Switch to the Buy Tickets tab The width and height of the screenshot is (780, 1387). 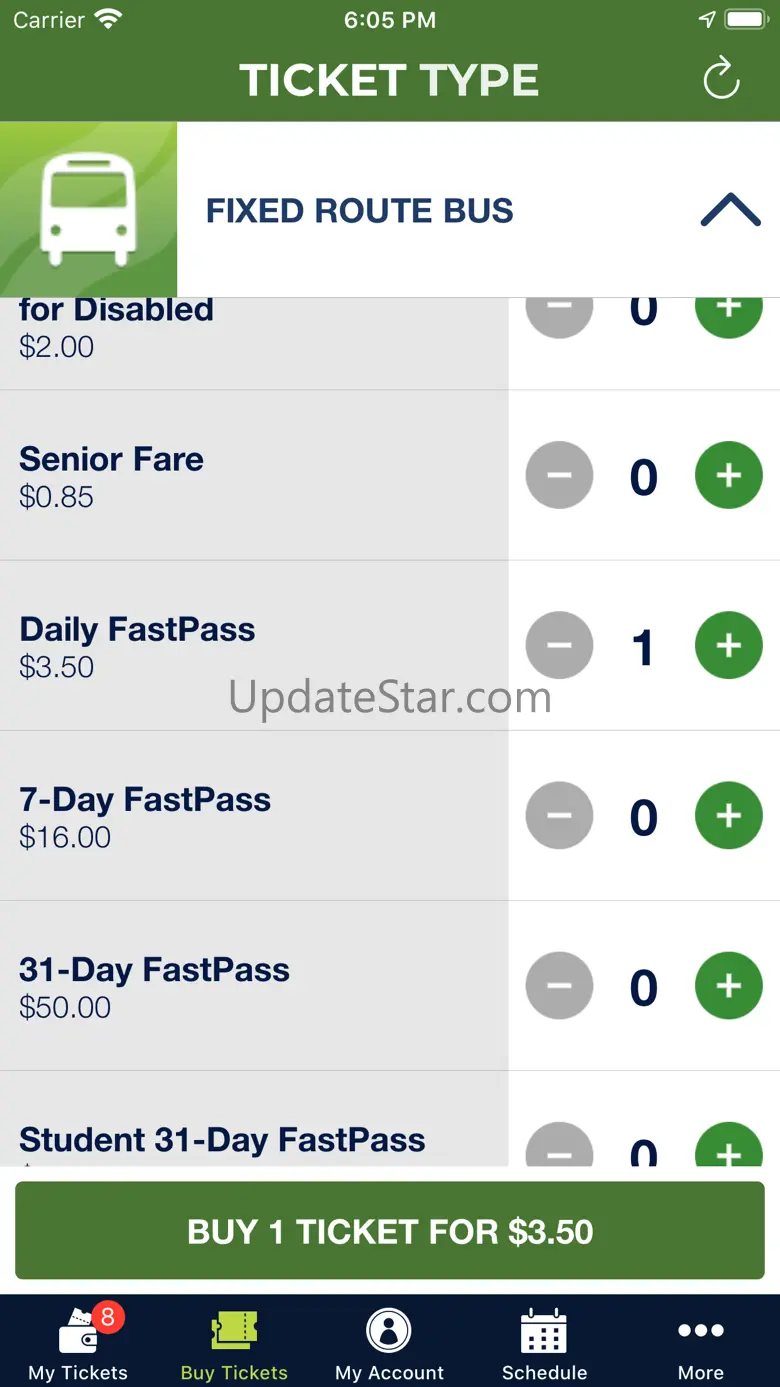tap(234, 1343)
